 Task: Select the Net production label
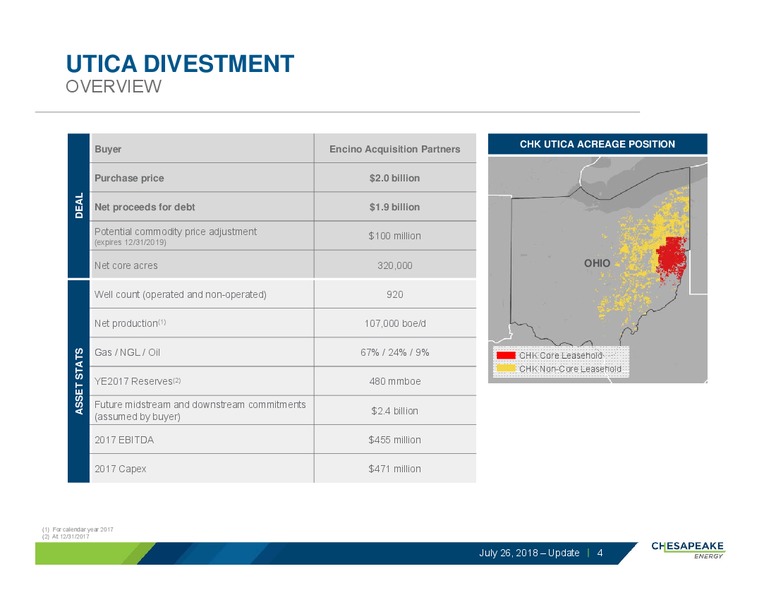click(x=130, y=323)
